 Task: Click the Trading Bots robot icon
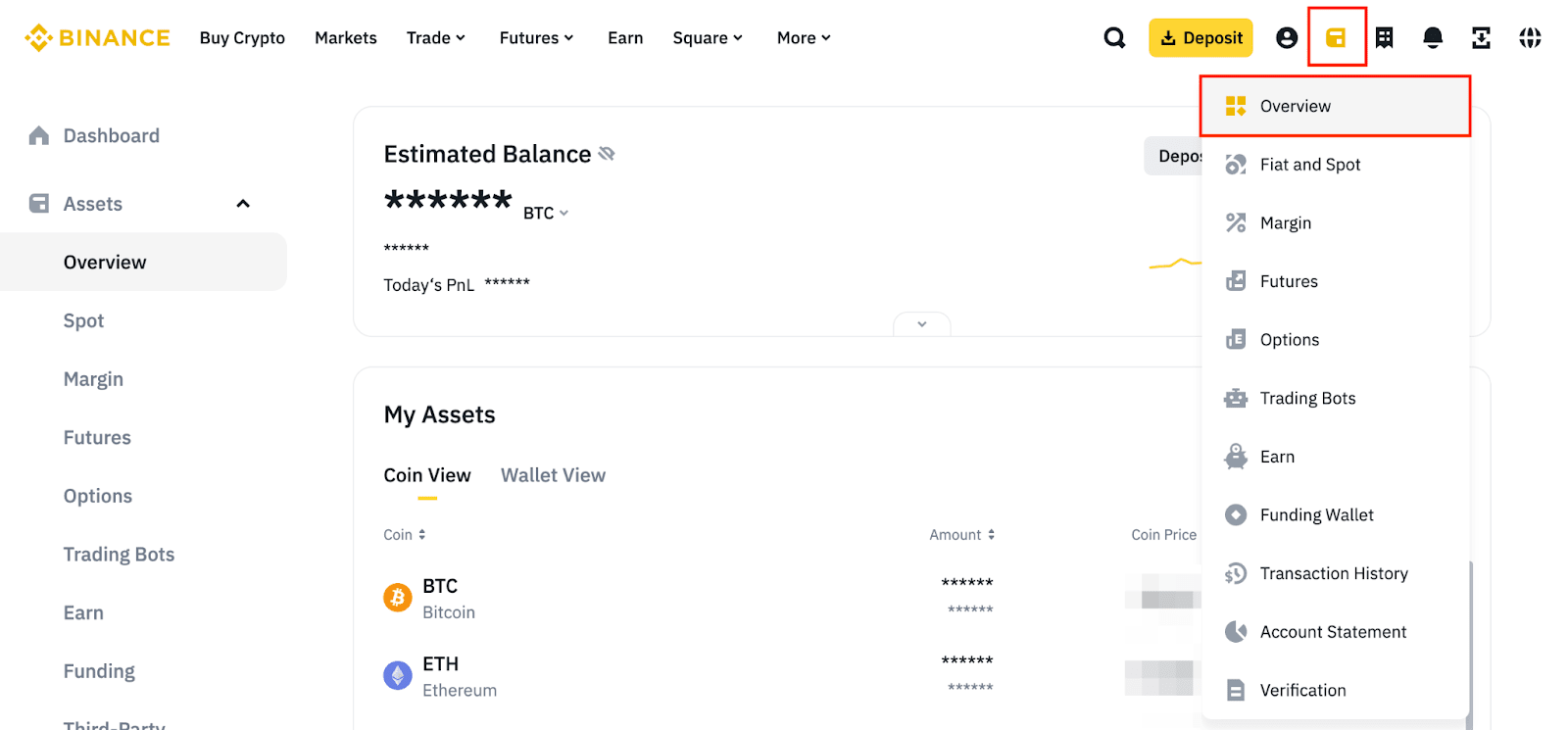pyautogui.click(x=1236, y=398)
